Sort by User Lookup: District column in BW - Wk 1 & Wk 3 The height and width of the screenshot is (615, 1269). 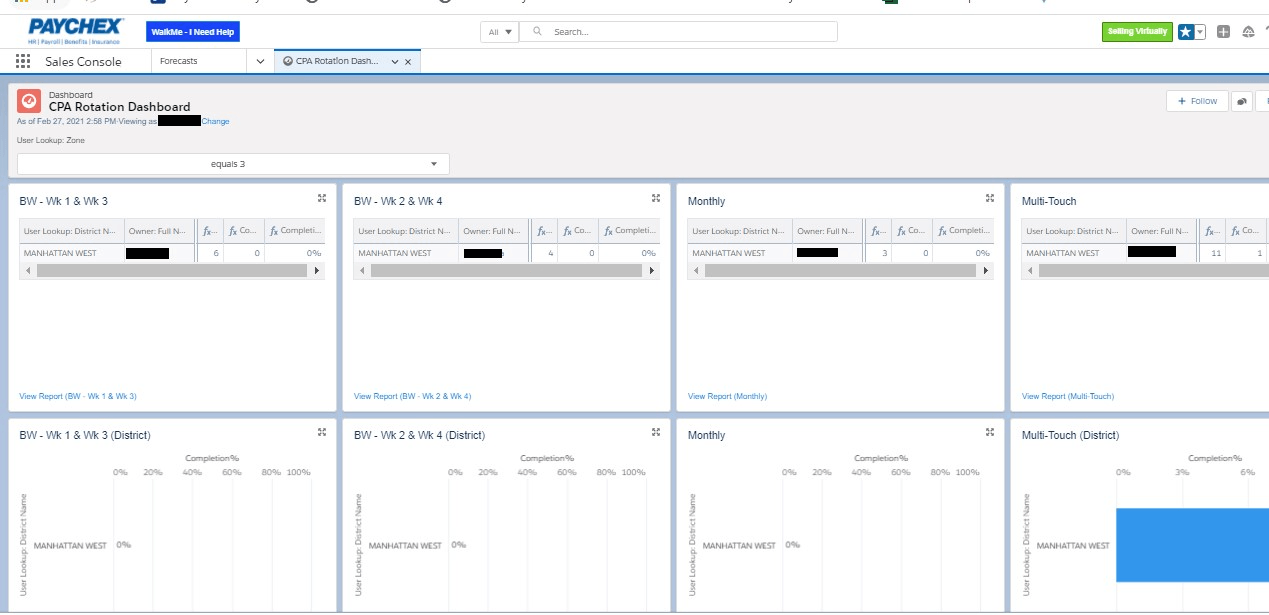71,231
